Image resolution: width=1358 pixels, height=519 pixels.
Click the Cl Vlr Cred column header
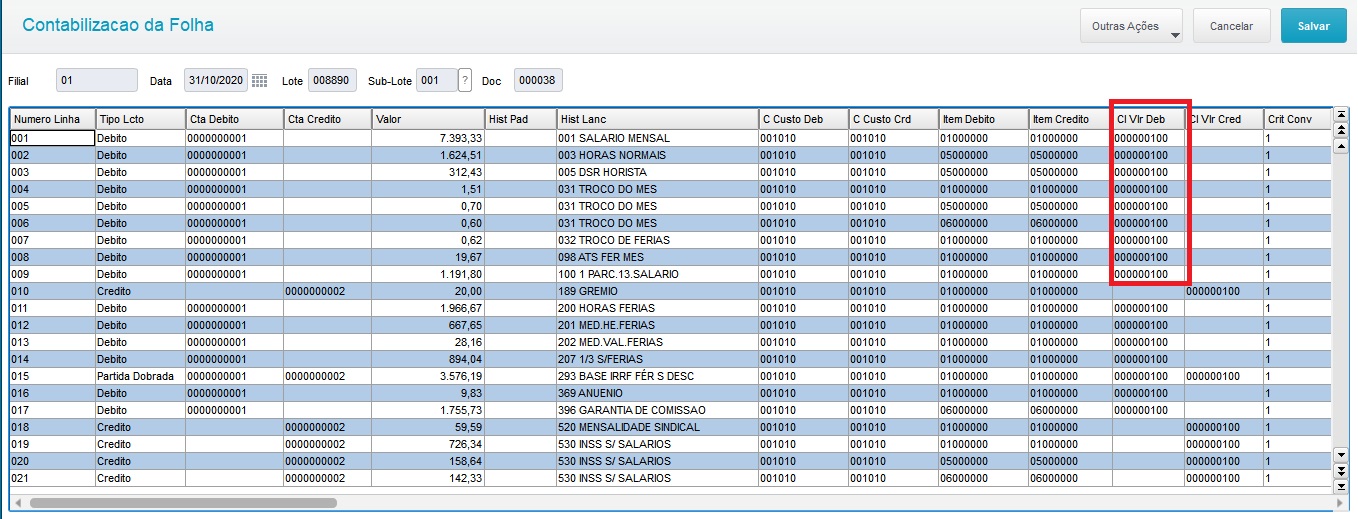pos(1225,119)
